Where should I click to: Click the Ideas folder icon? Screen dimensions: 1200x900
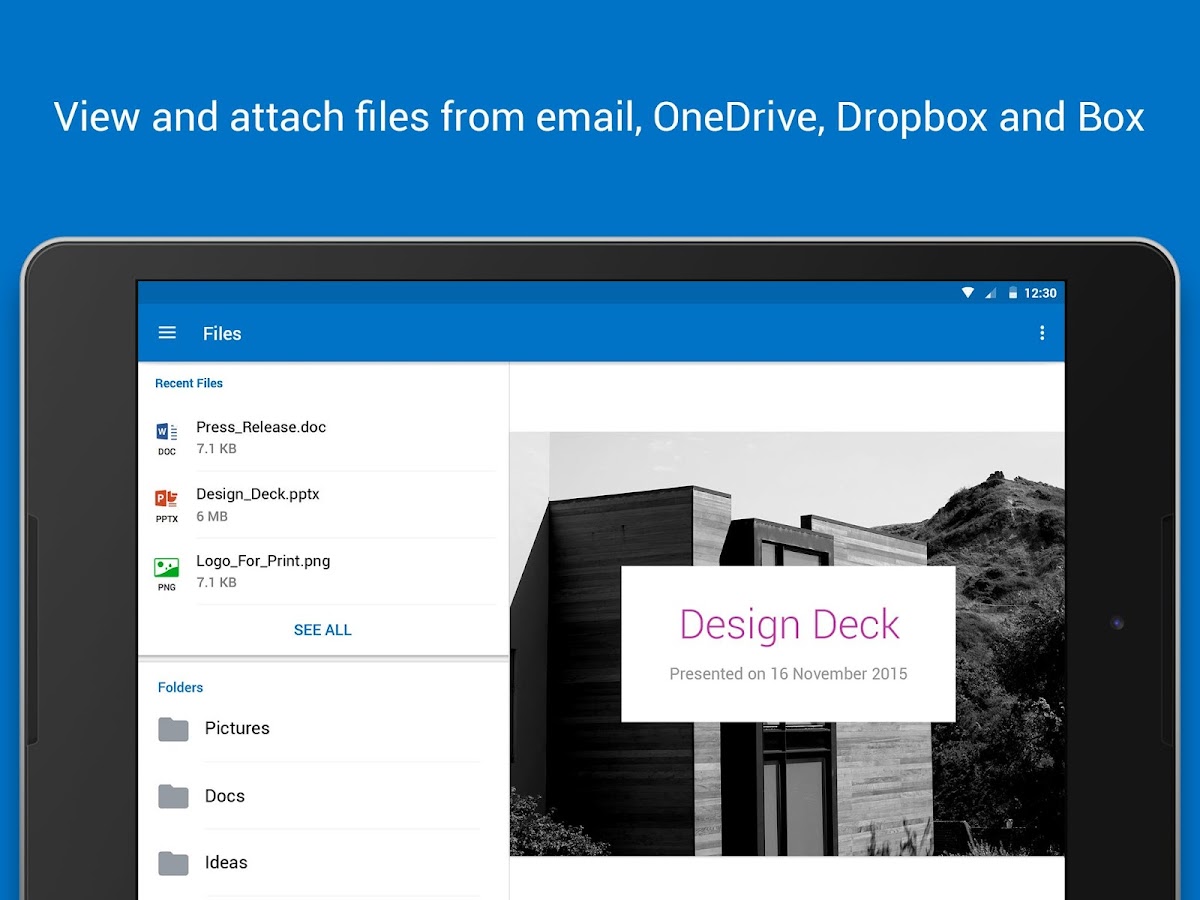(x=172, y=863)
